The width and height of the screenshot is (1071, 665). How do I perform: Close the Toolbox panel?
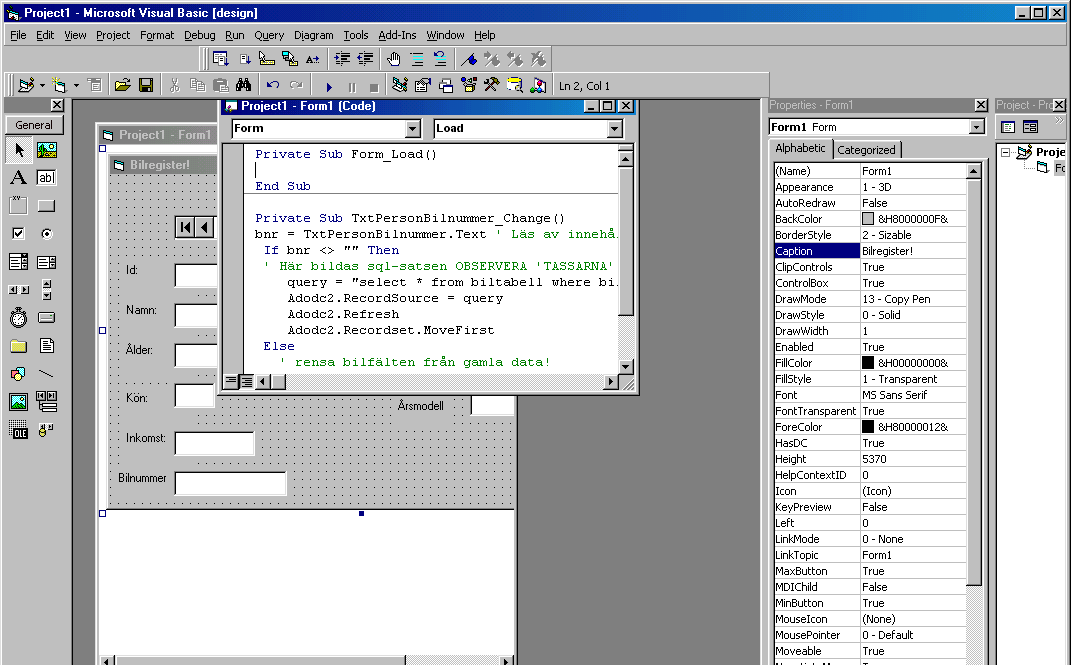(57, 105)
